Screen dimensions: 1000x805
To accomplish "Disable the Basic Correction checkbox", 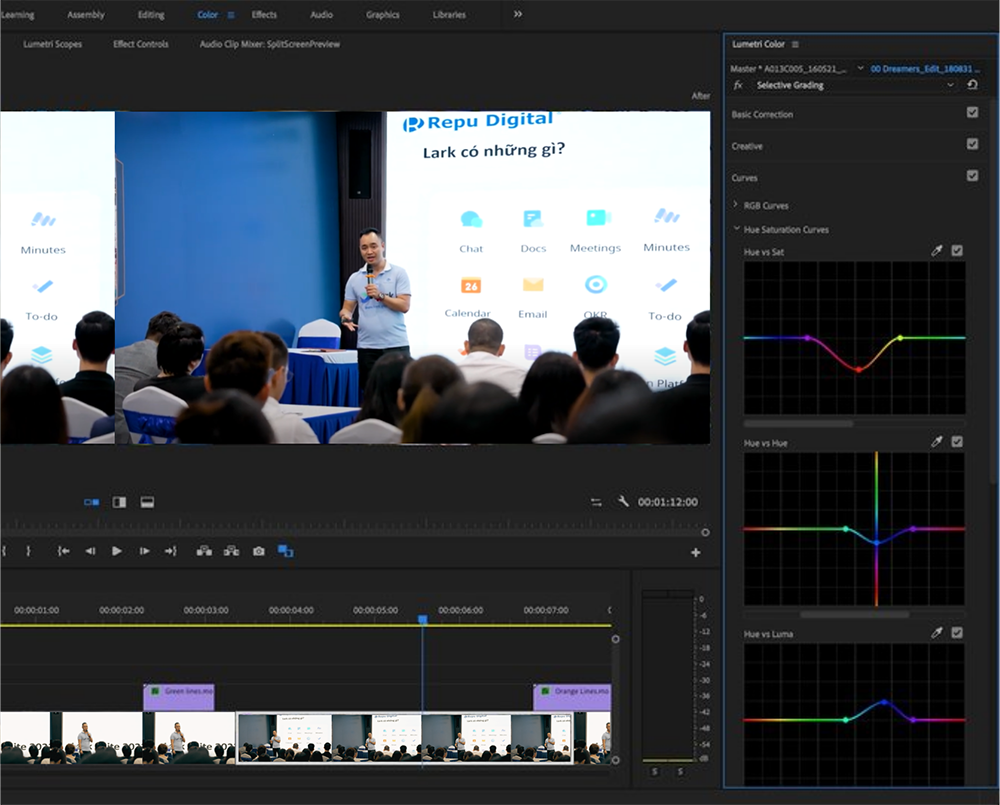I will [972, 112].
